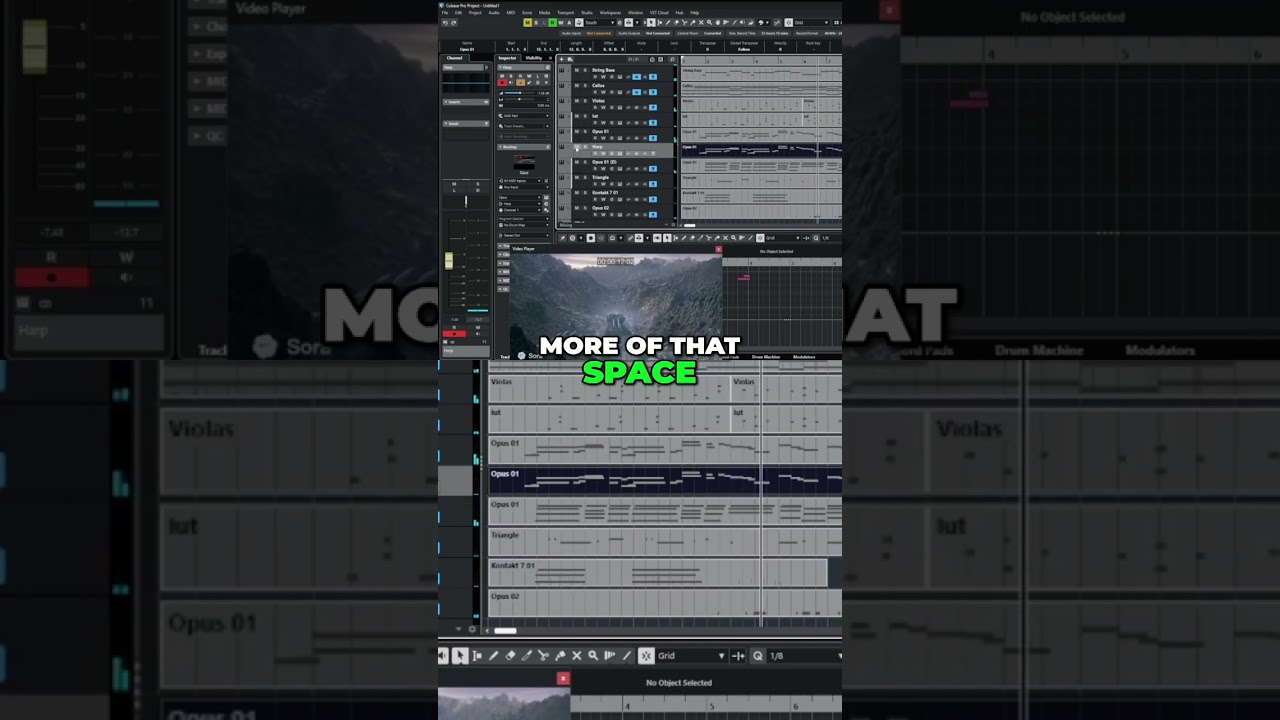Open the Drum Machine lower zone tab
The image size is (1280, 720).
pos(765,356)
